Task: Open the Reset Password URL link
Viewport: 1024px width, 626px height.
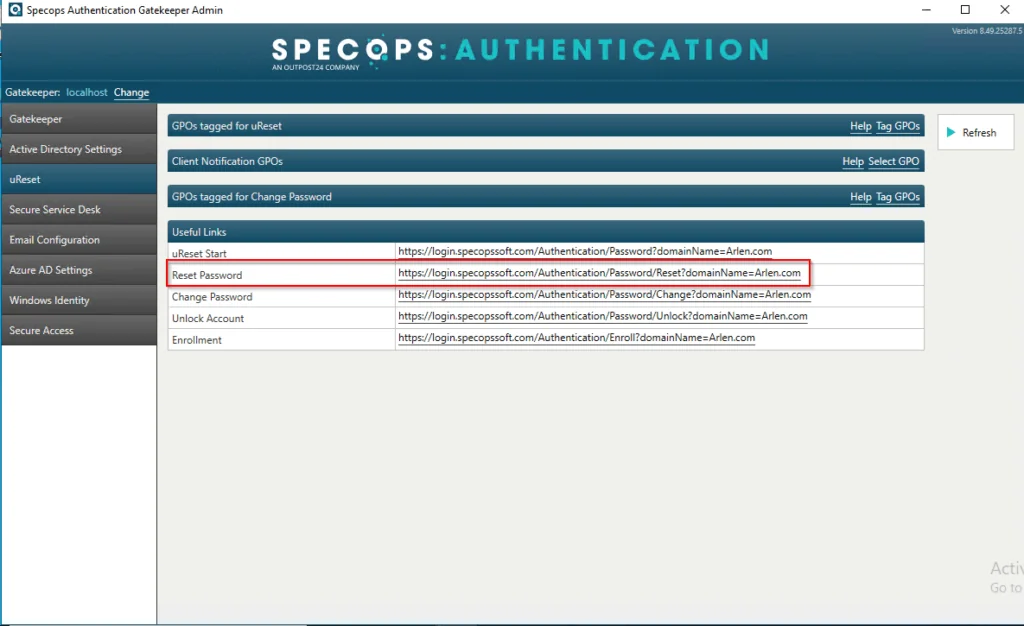Action: (599, 273)
